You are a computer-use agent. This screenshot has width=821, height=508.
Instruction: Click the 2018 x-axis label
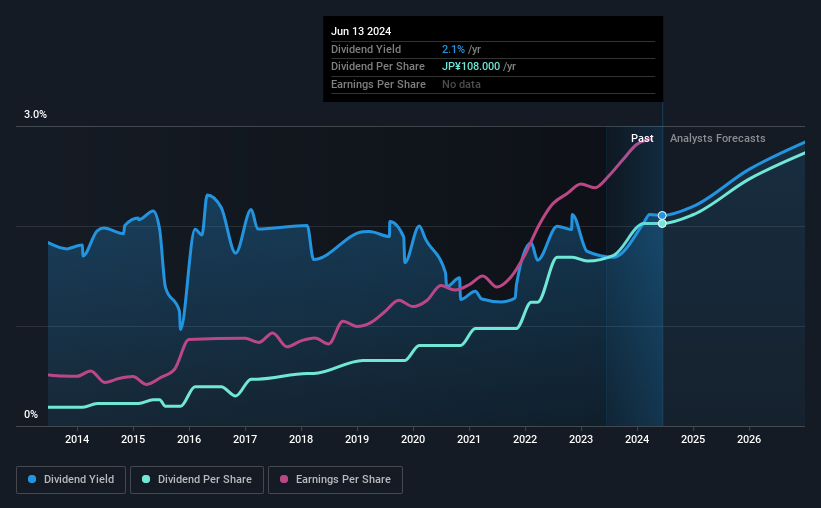(x=301, y=439)
